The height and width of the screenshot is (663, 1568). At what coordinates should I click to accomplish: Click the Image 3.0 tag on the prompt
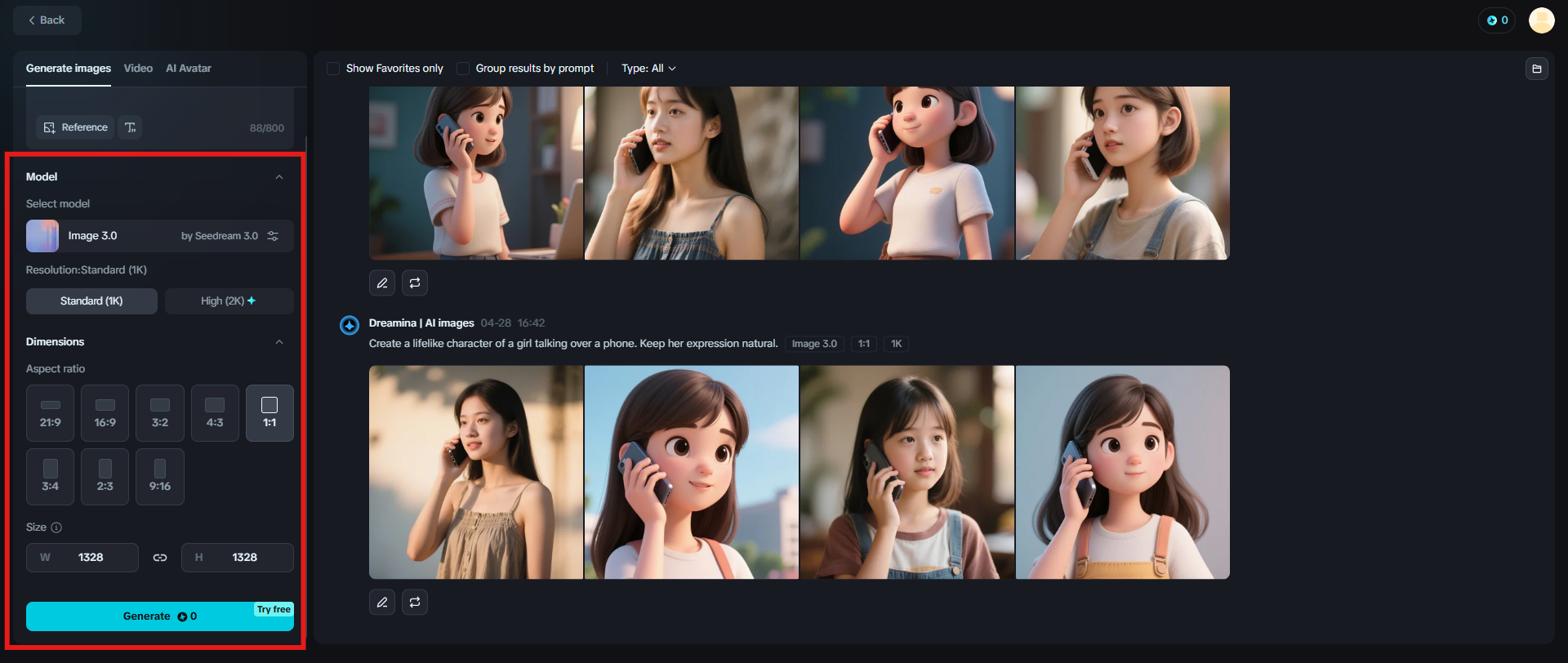[814, 344]
